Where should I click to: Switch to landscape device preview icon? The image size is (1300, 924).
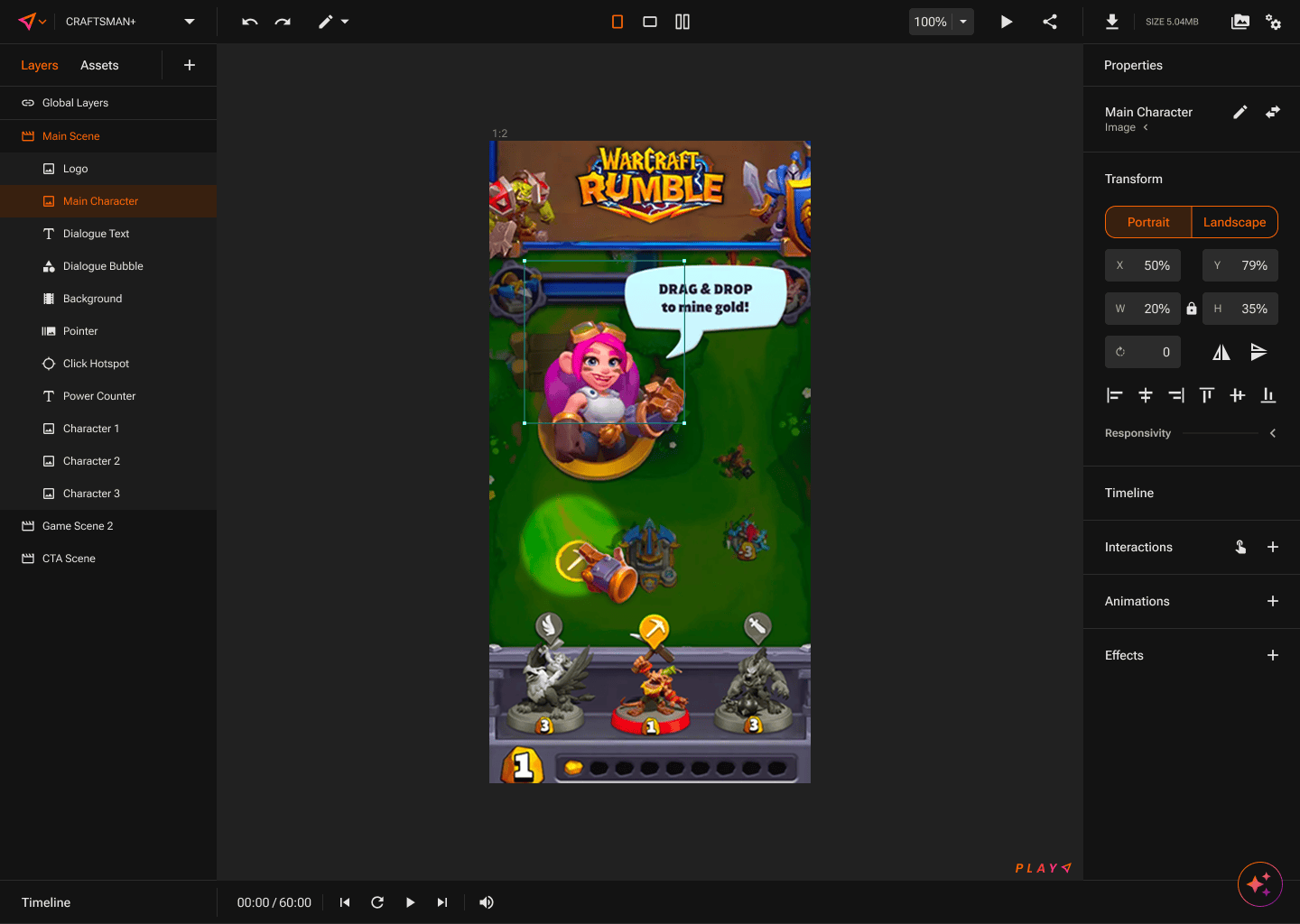650,22
